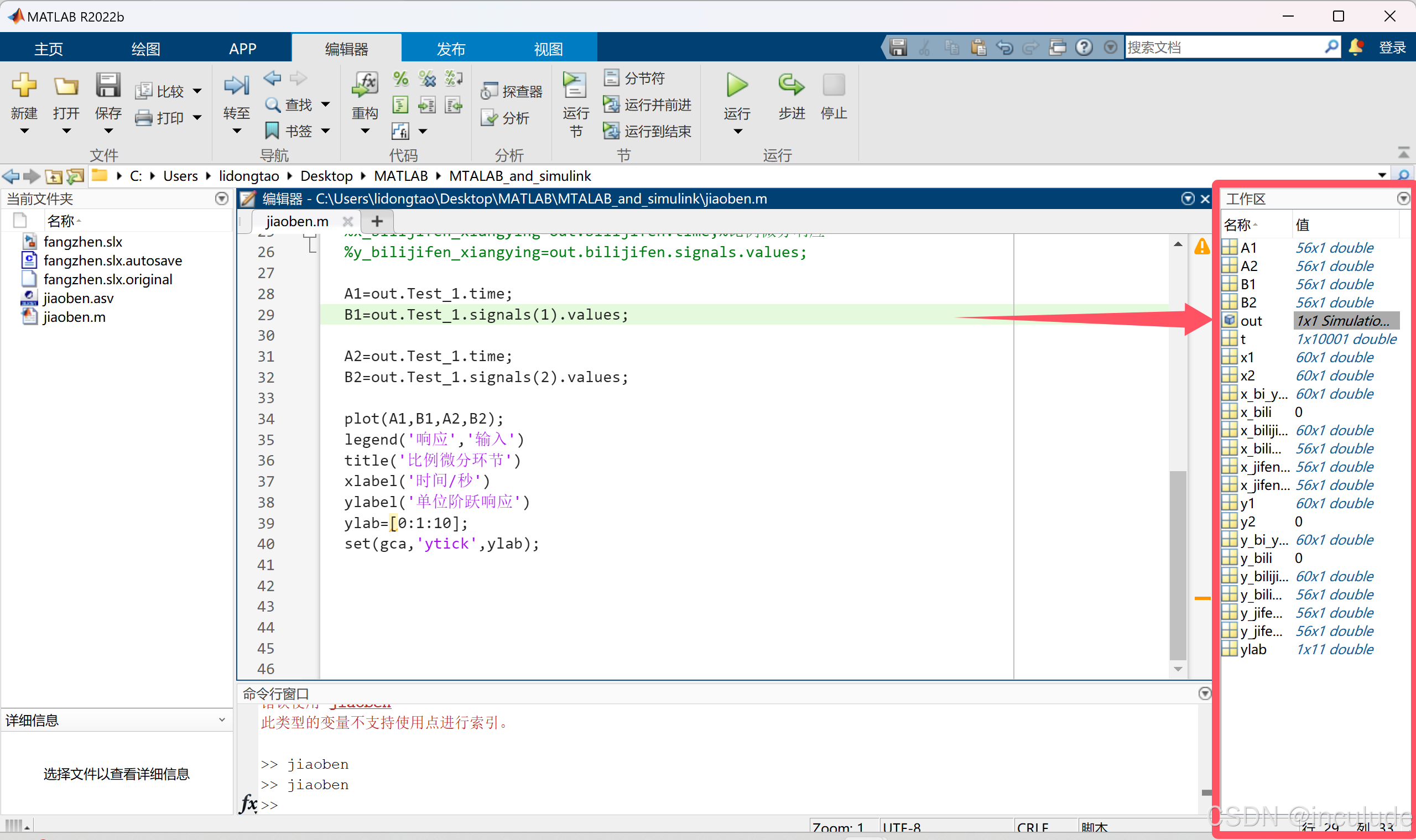Click the comment percent icon
The height and width of the screenshot is (840, 1416).
click(x=400, y=78)
